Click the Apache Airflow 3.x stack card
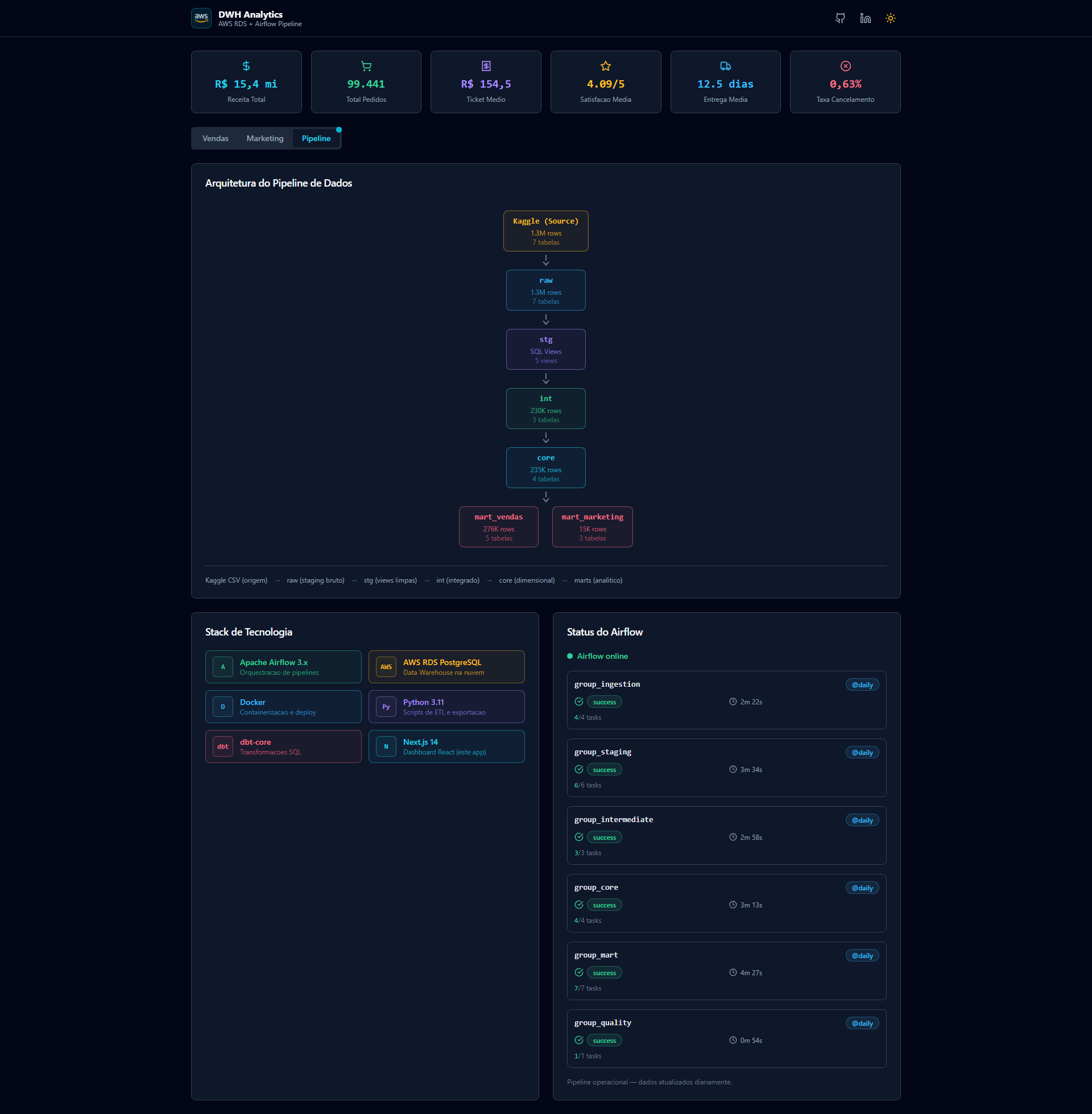This screenshot has width=1092, height=1114. (283, 667)
